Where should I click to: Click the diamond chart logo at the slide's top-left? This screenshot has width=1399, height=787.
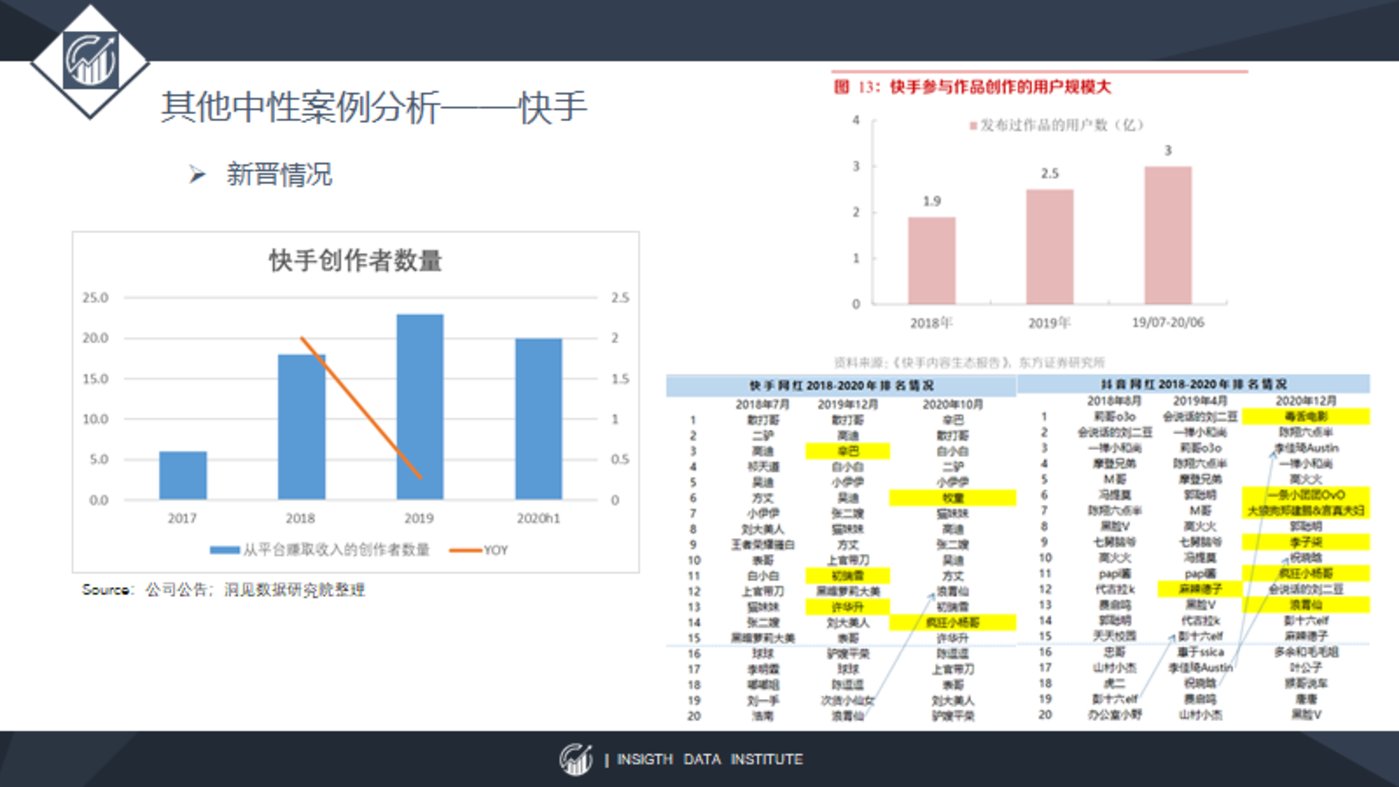click(x=90, y=60)
